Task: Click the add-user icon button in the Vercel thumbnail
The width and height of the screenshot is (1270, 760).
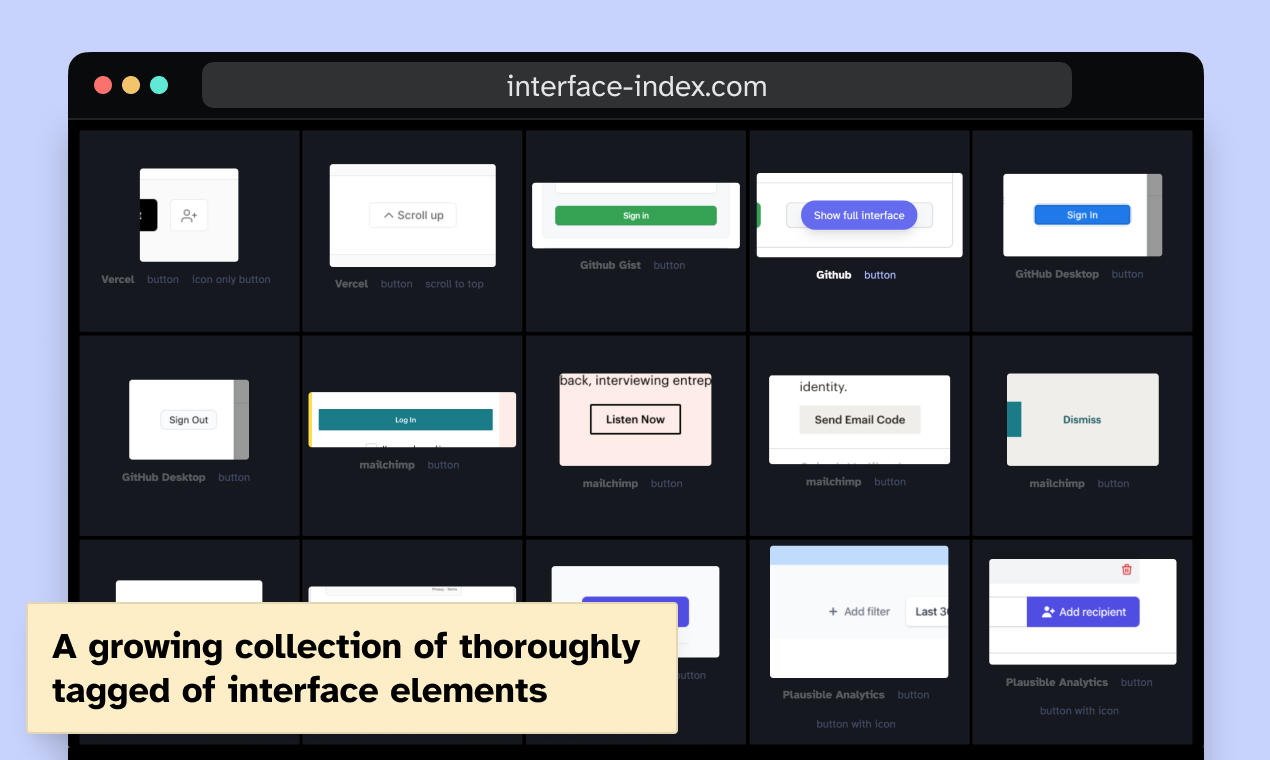Action: [x=189, y=215]
